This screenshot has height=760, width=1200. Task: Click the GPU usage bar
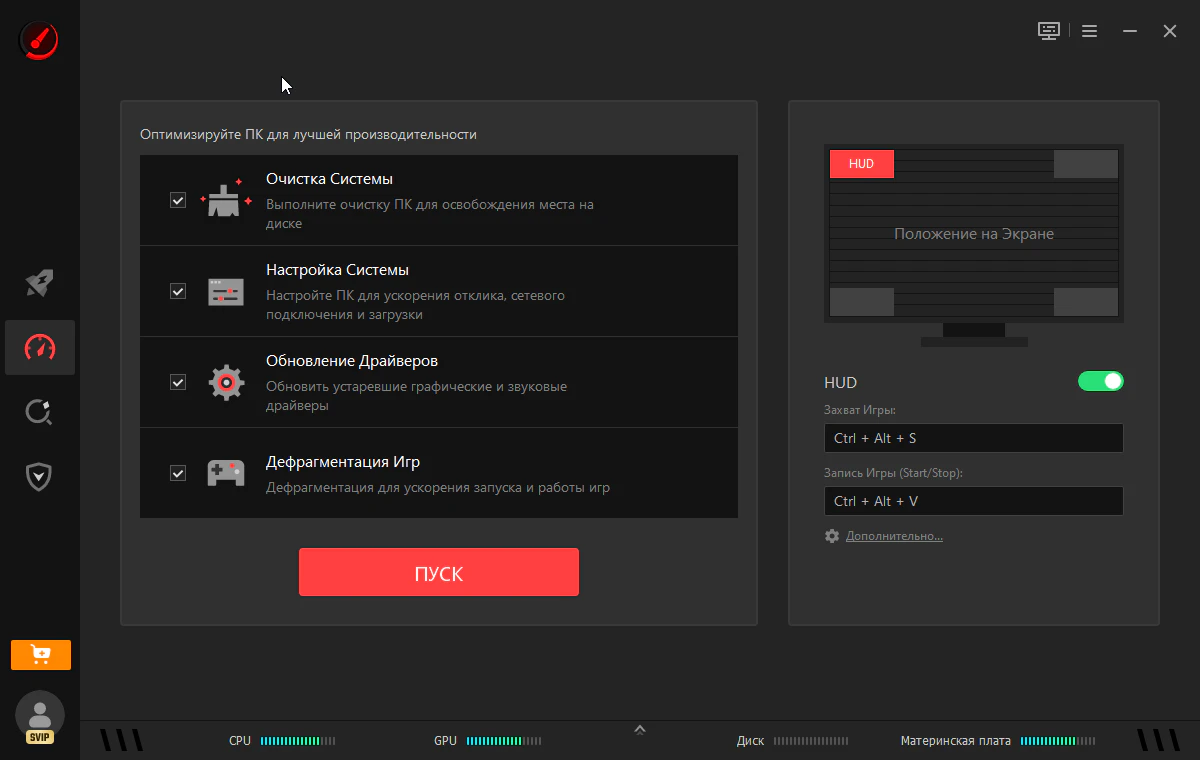(504, 741)
